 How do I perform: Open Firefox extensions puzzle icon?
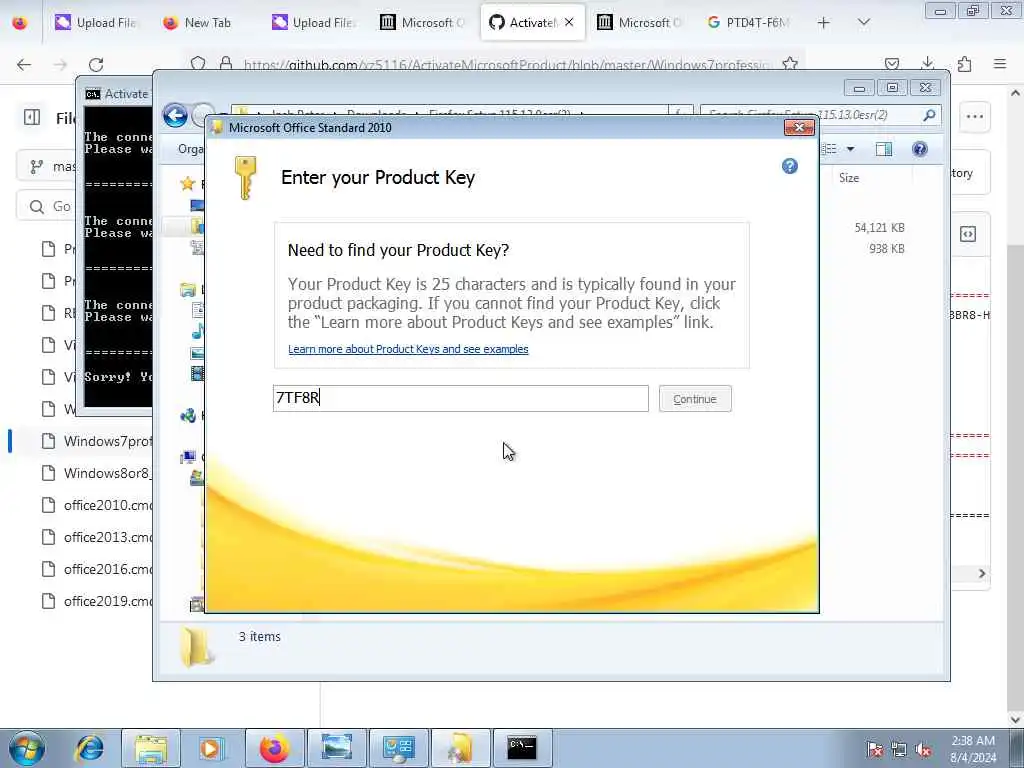(964, 64)
